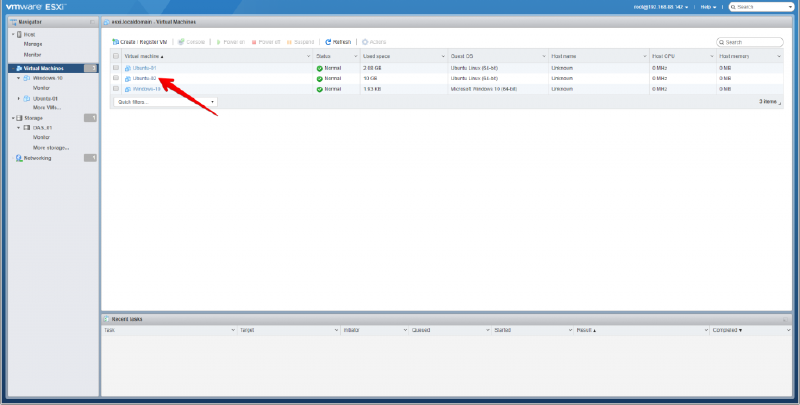Minimize the Navigator panel with its collapse icon
The width and height of the screenshot is (800, 405).
(91, 21)
